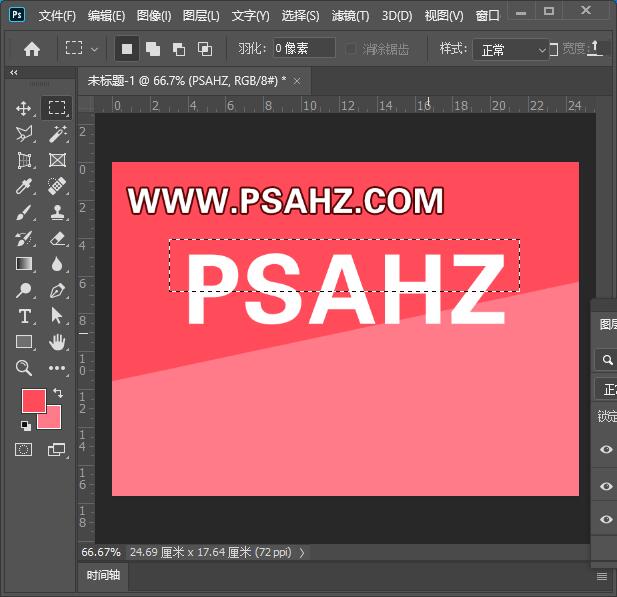Select the Brush tool
Image resolution: width=617 pixels, height=597 pixels.
(24, 213)
